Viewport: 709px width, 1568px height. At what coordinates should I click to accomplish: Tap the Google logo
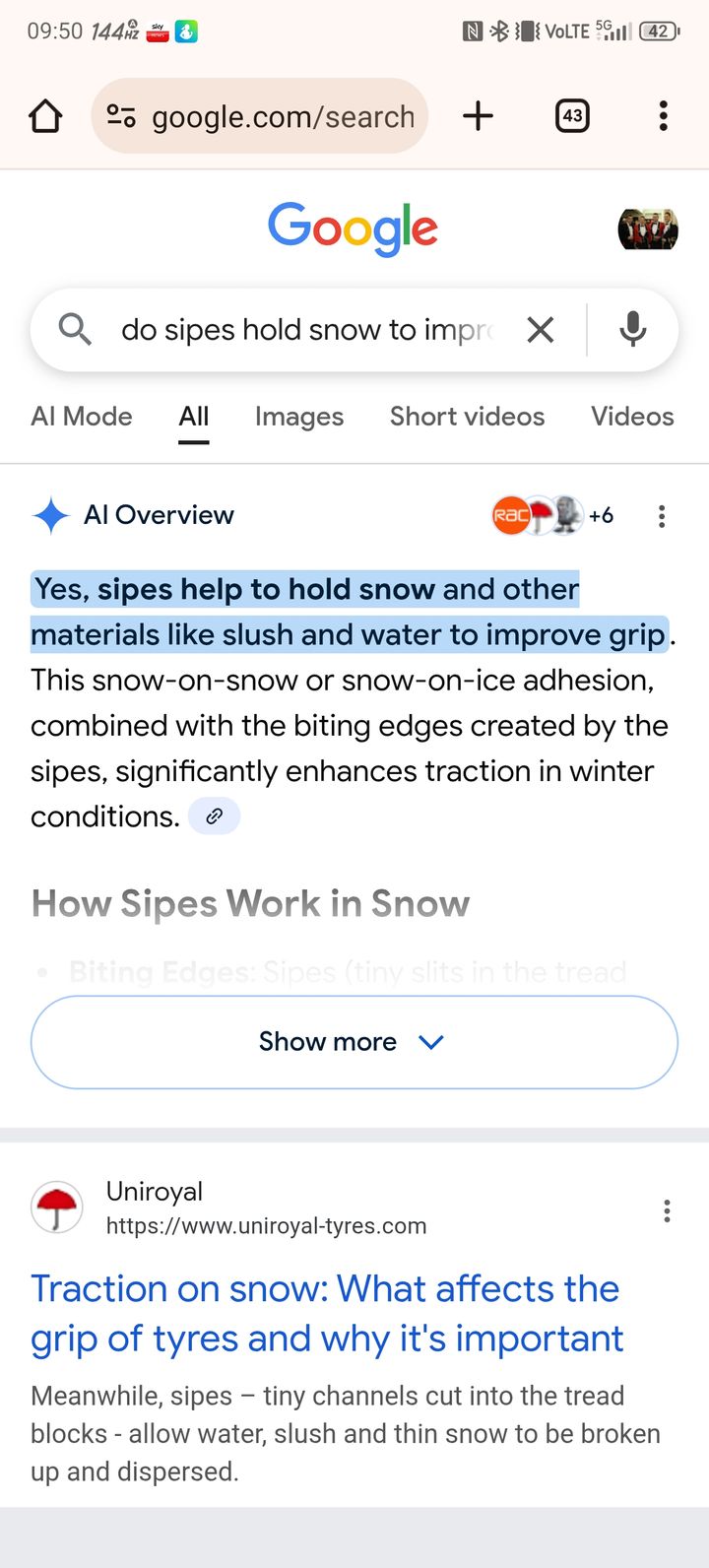point(354,229)
